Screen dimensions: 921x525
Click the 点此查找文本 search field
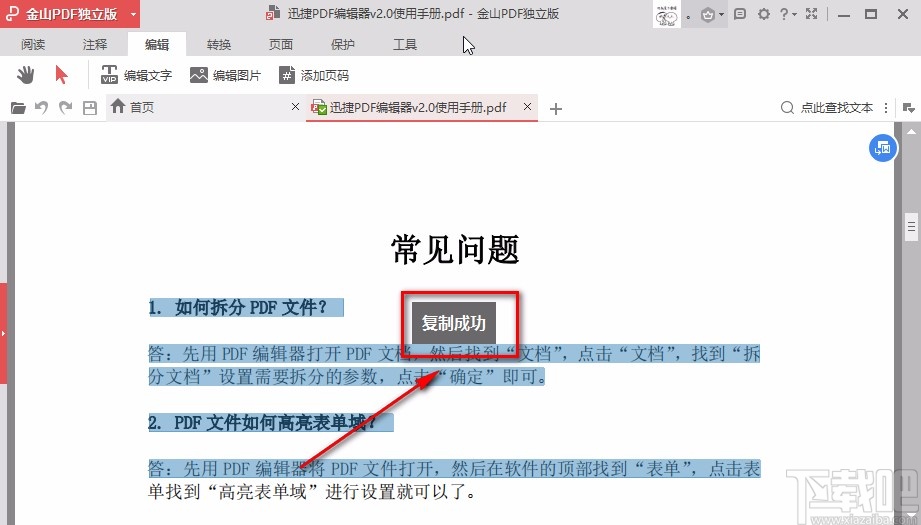pos(828,107)
